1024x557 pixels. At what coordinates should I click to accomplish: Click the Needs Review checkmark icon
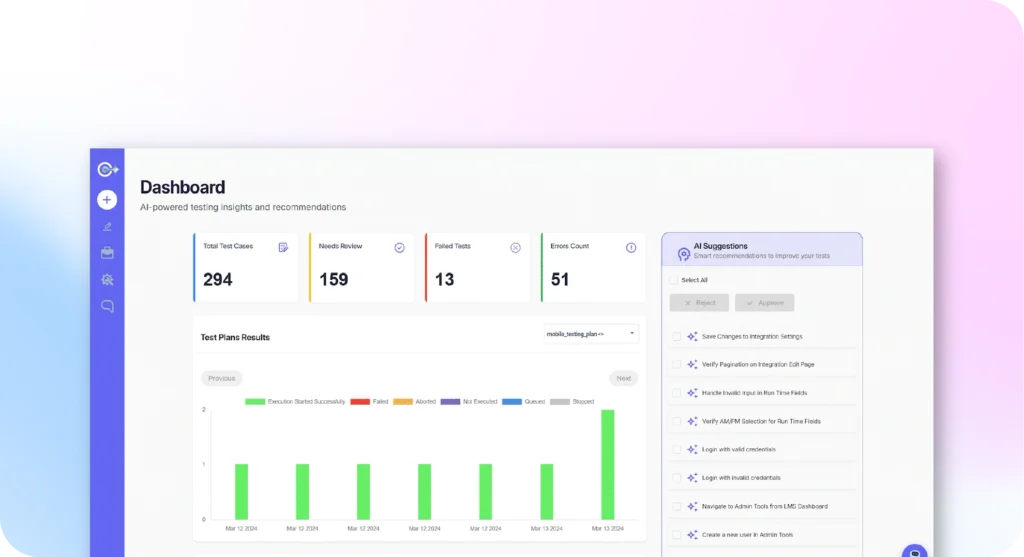coord(399,247)
